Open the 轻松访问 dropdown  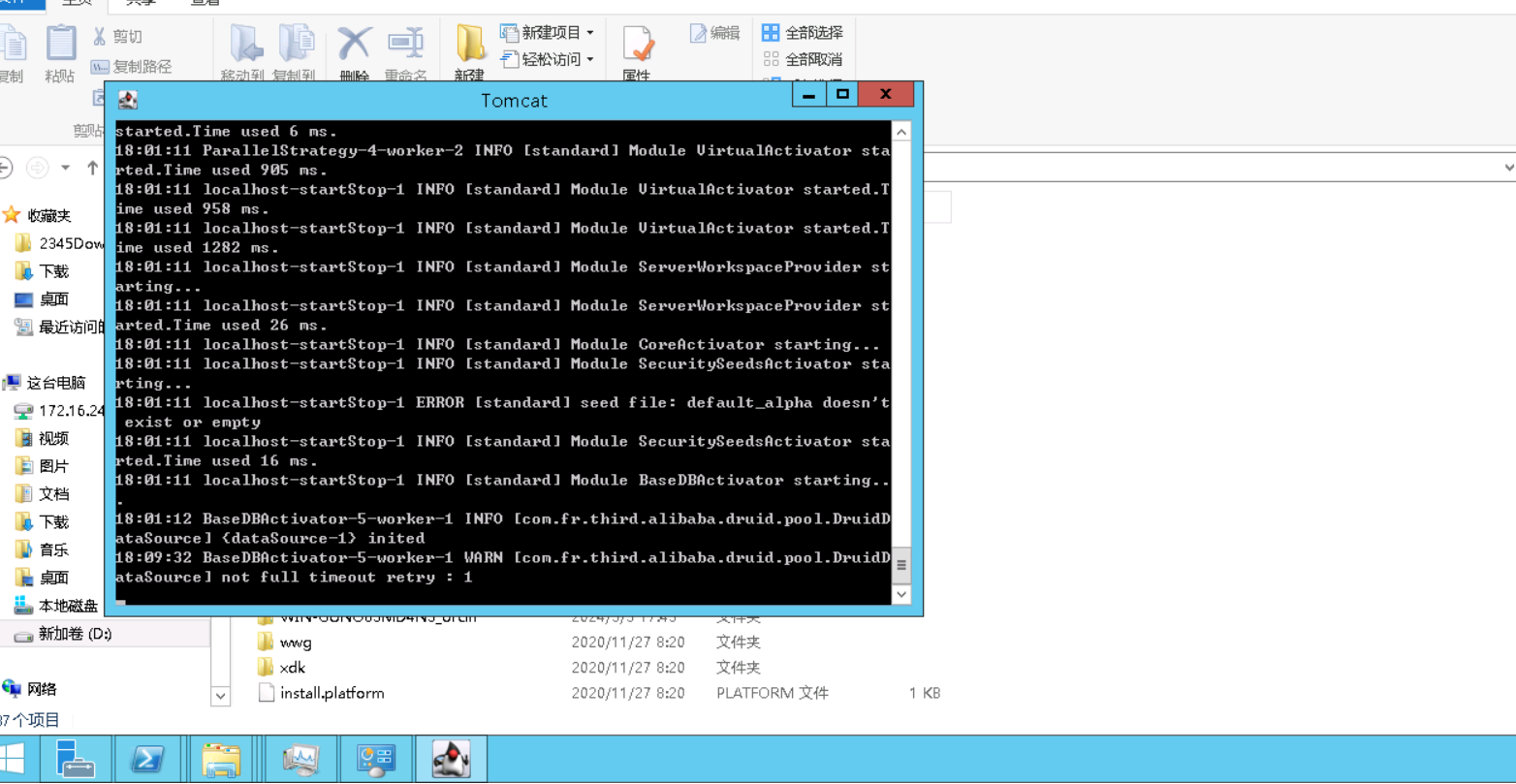(548, 59)
